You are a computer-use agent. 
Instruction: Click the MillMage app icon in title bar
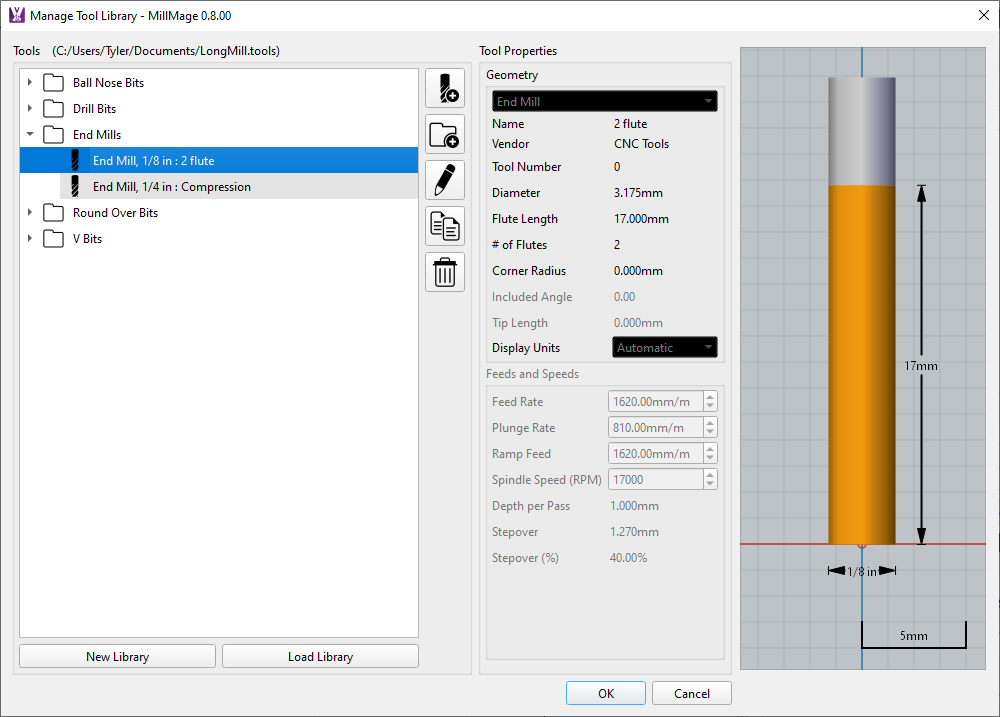16,16
